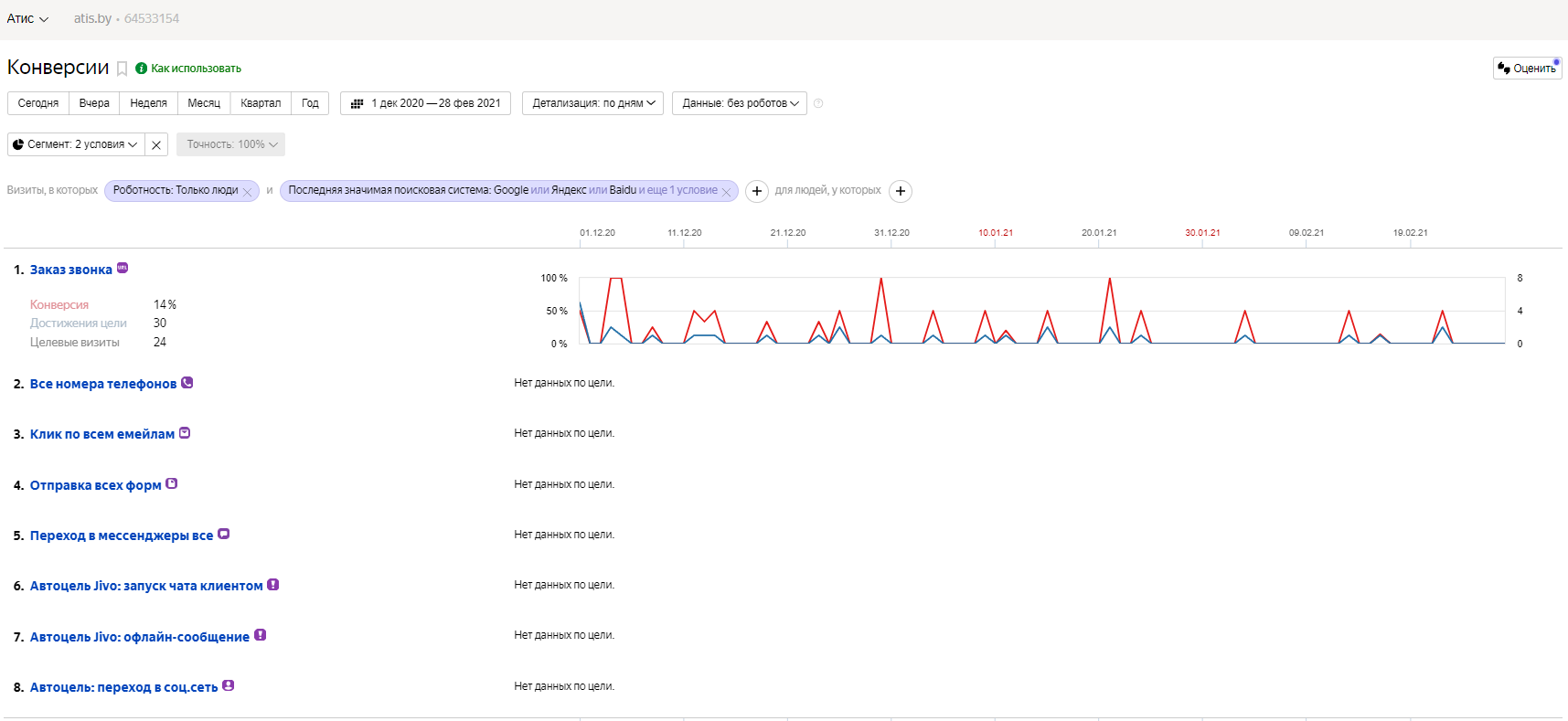Open the Все номера телефонов goal
The height and width of the screenshot is (721, 1568).
(x=103, y=384)
